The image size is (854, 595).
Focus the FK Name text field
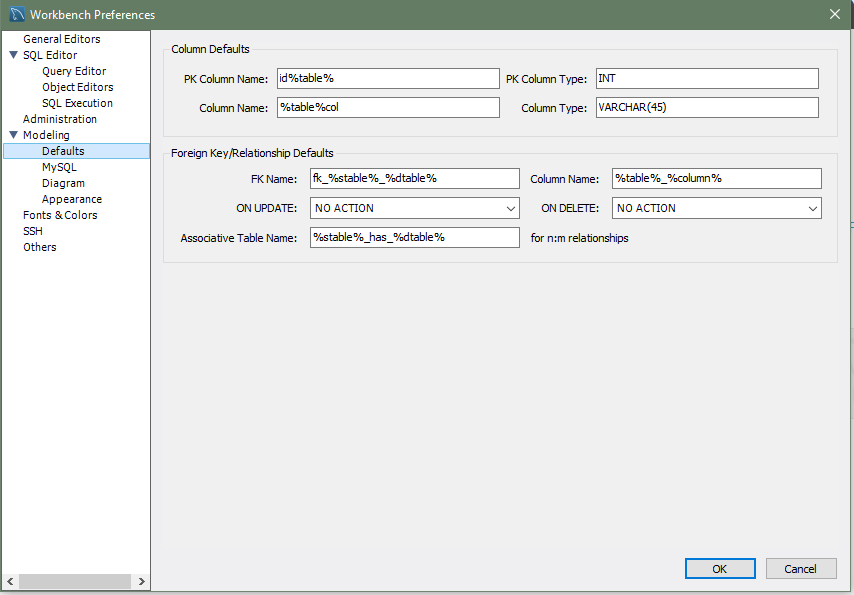coord(414,178)
